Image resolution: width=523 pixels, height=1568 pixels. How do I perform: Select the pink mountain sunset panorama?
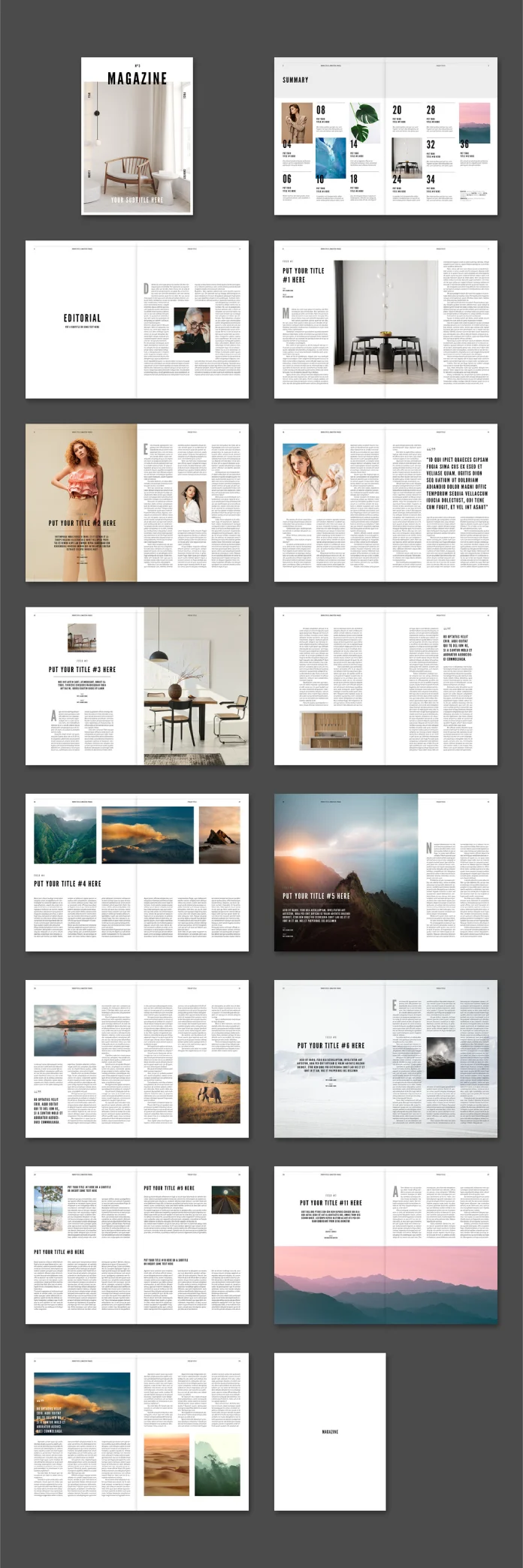(x=385, y=1285)
